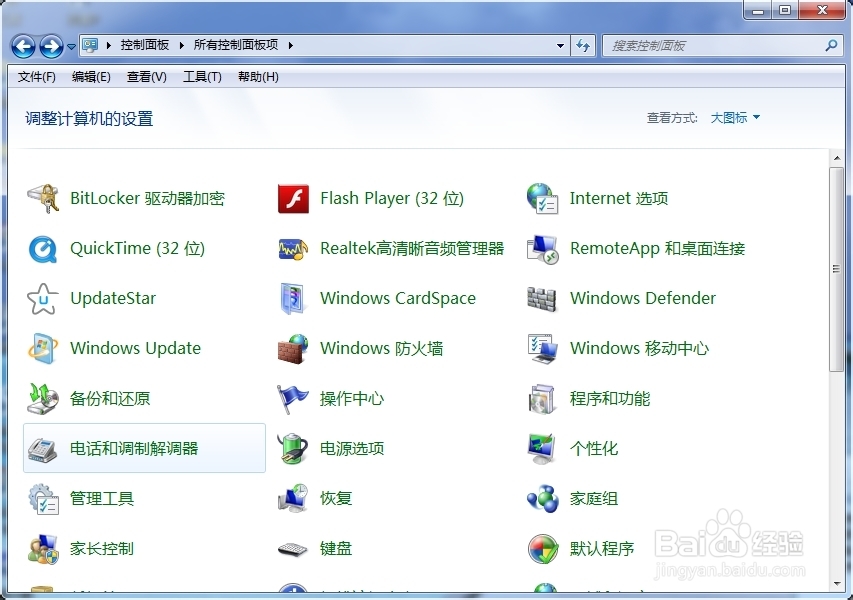The image size is (853, 600).
Task: Click the vertical scrollbar thumb
Action: point(836,270)
